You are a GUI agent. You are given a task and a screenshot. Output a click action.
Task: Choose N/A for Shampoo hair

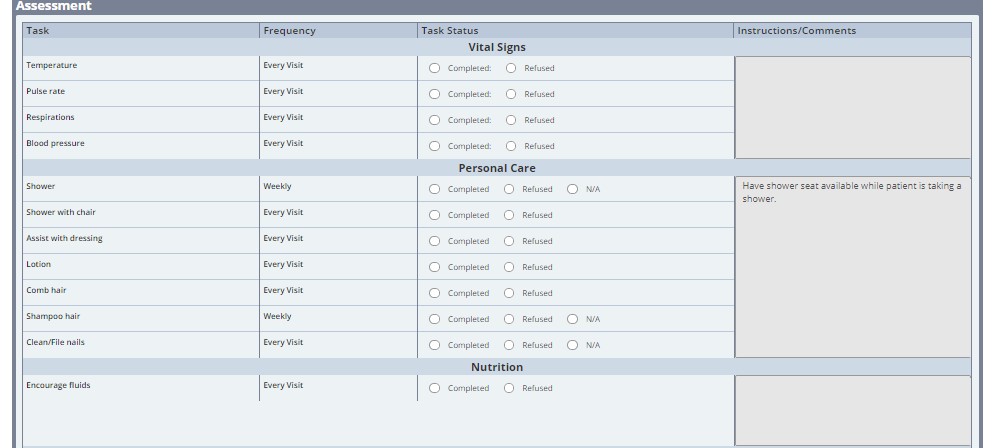point(572,319)
